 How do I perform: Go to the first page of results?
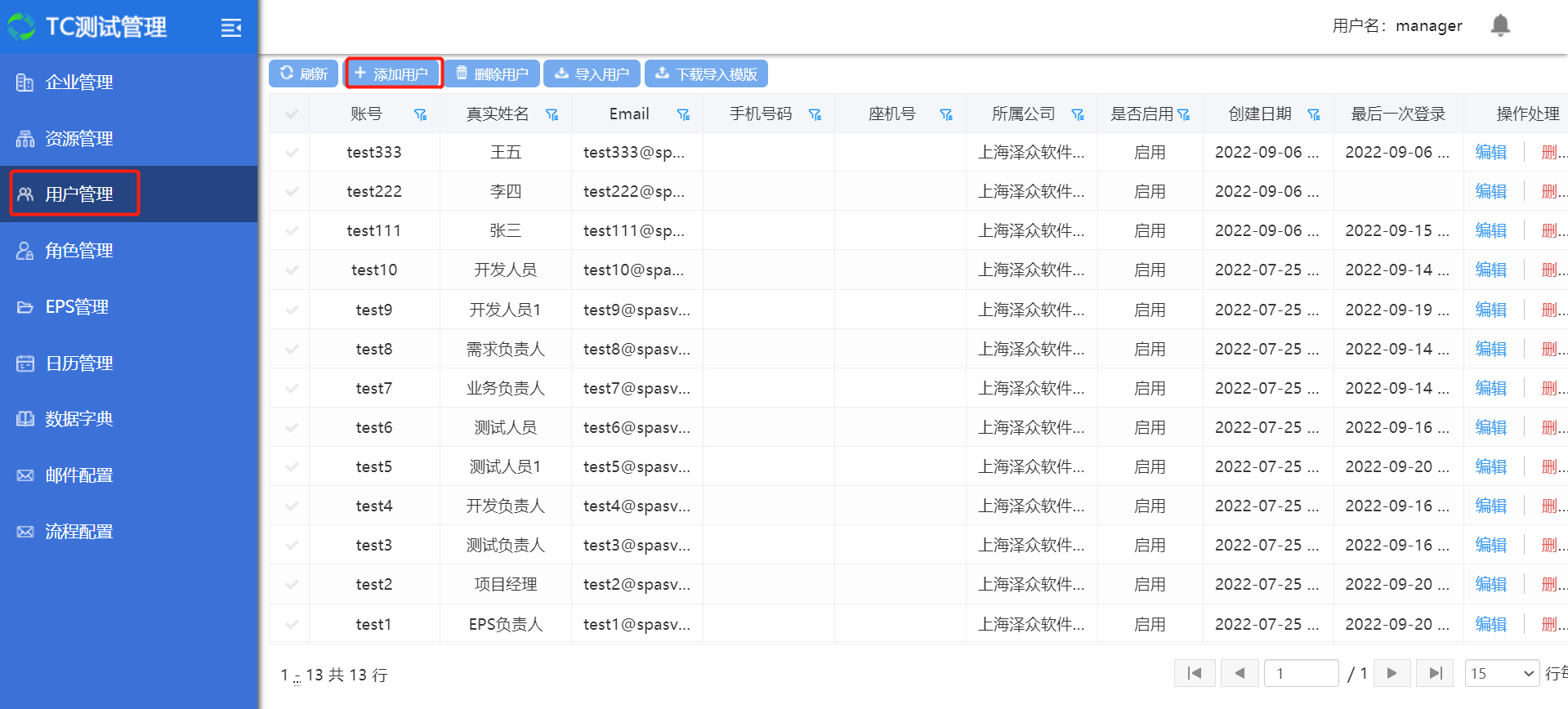click(1195, 673)
